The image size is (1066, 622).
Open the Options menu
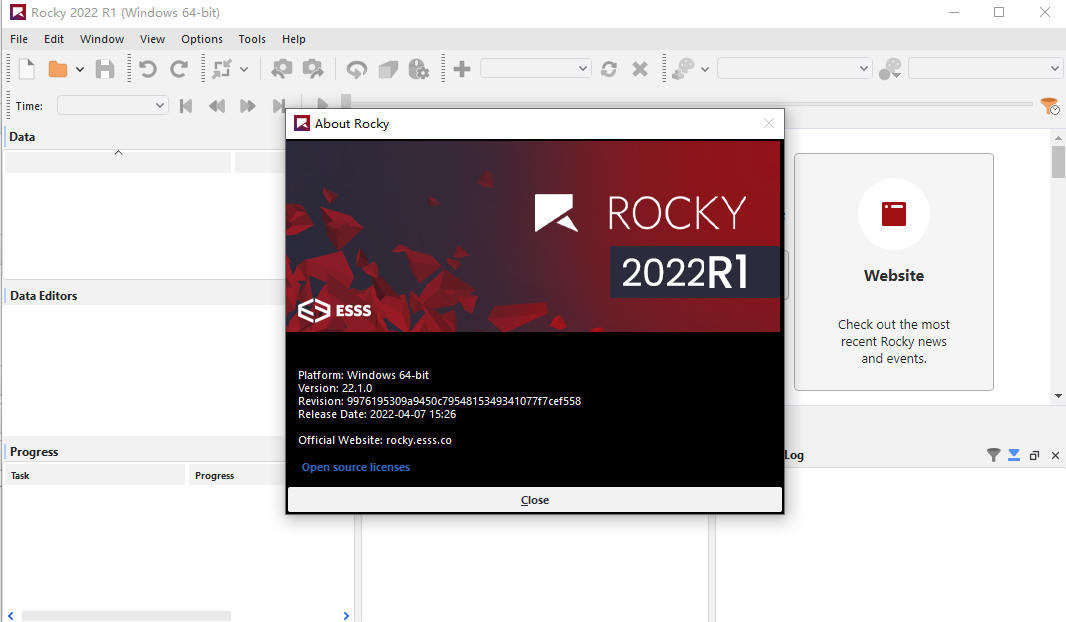coord(202,39)
